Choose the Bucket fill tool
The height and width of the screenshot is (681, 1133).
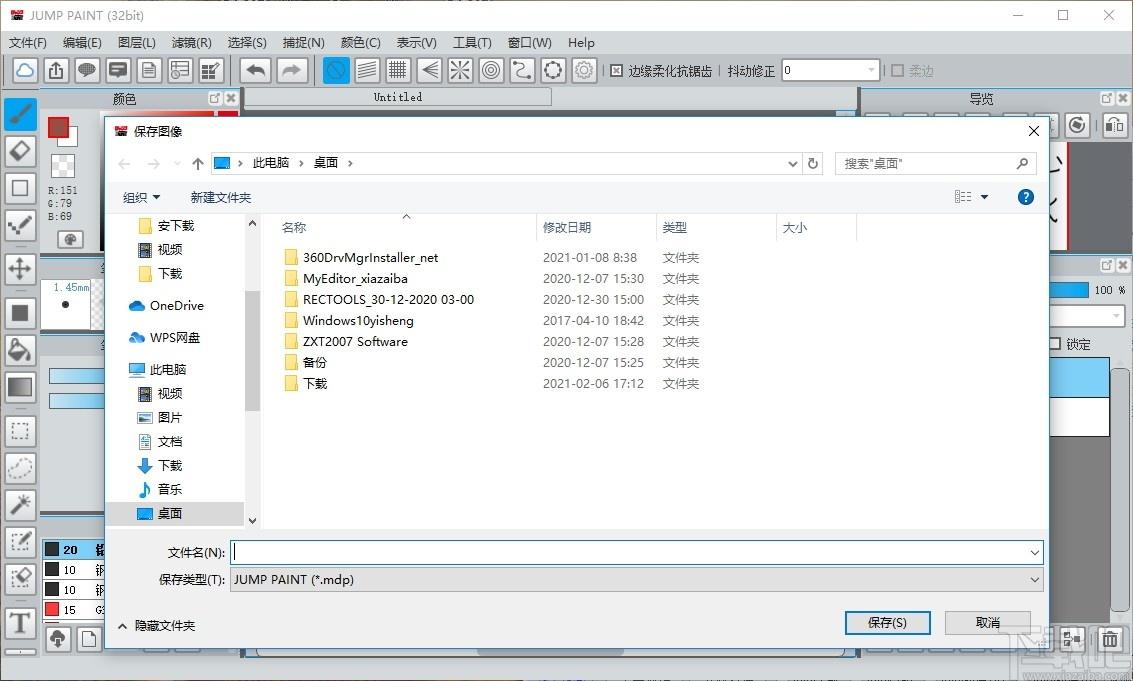[x=20, y=349]
